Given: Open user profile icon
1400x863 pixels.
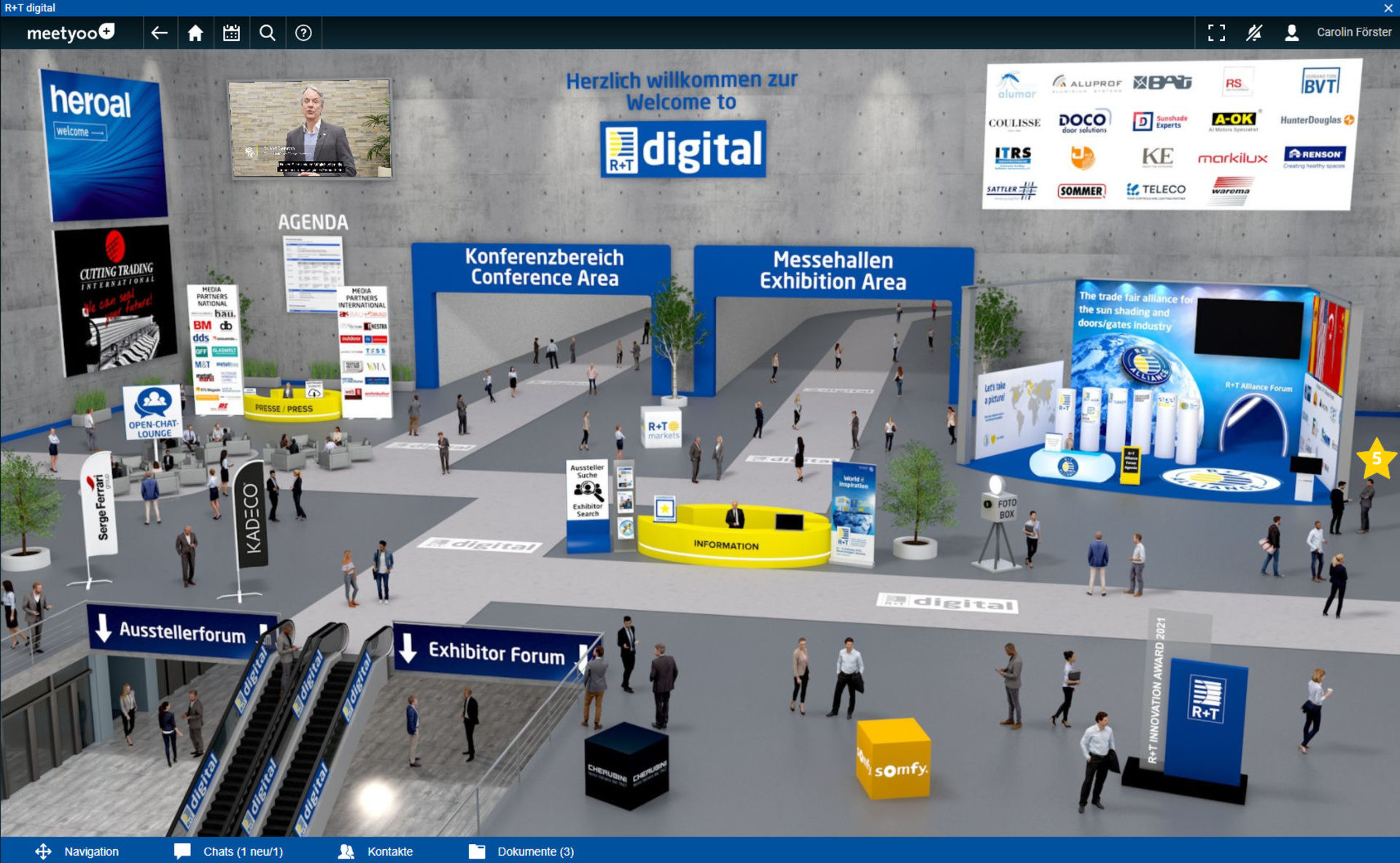Looking at the screenshot, I should coord(1291,33).
